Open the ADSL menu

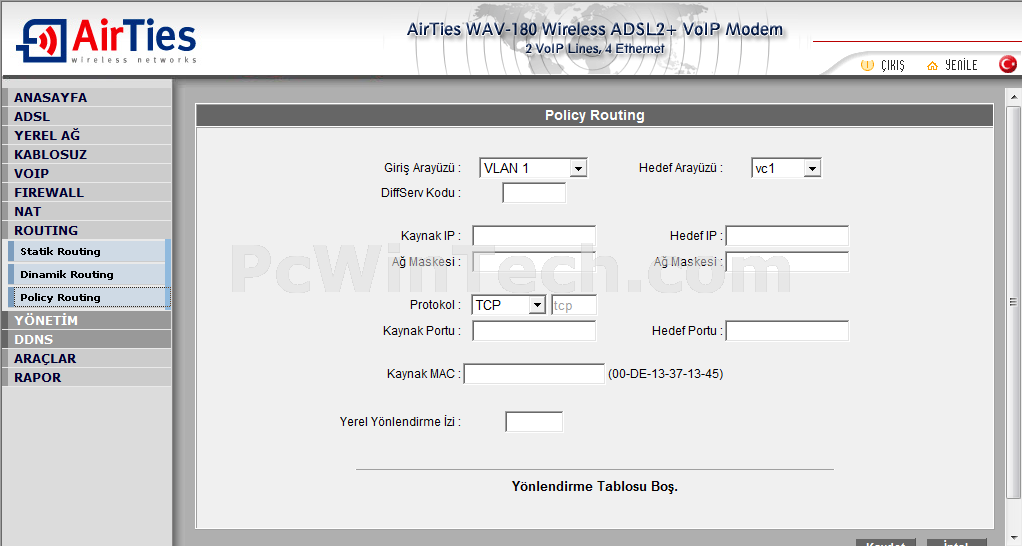(x=87, y=116)
